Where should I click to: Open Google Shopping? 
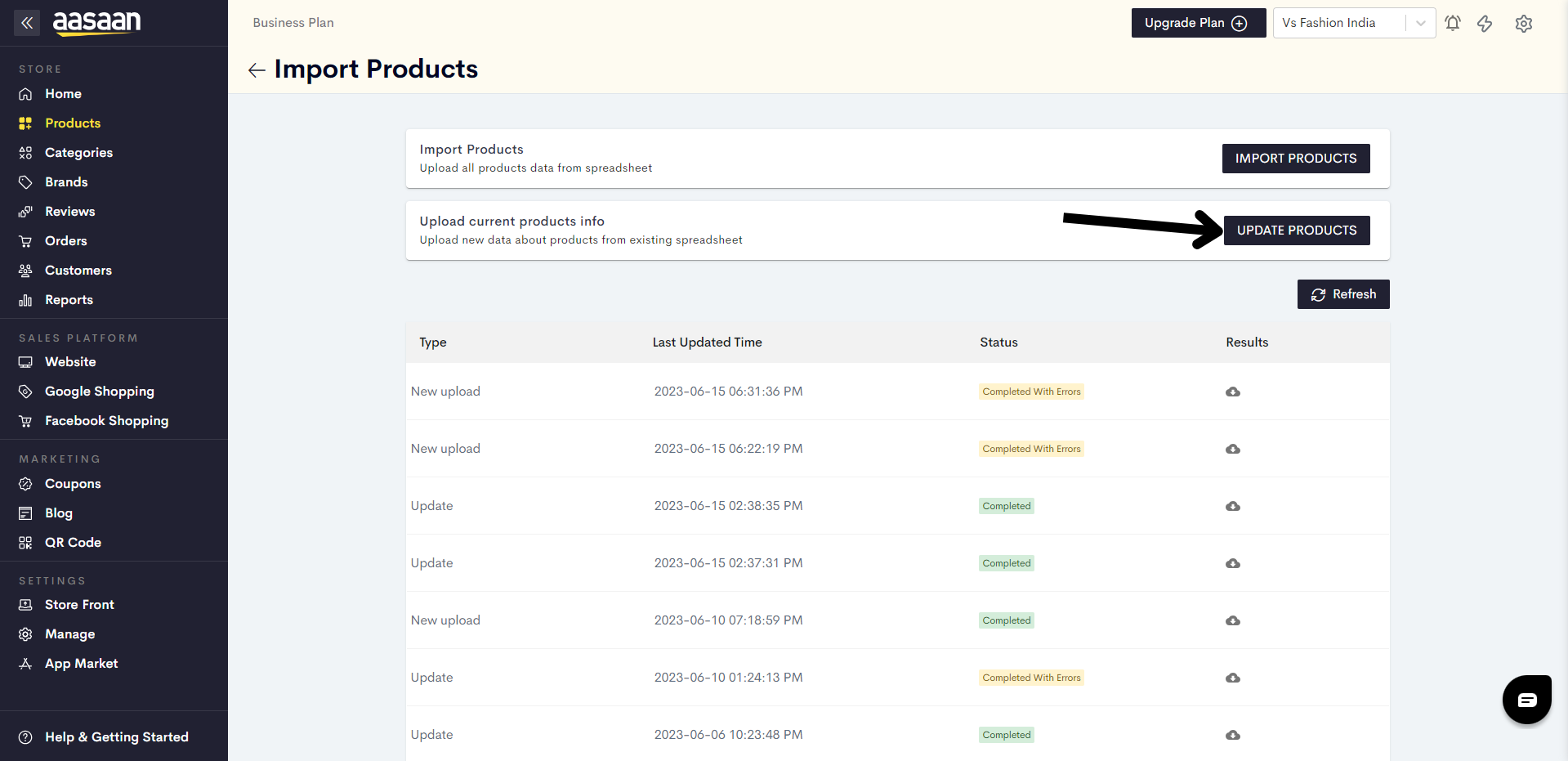point(99,392)
